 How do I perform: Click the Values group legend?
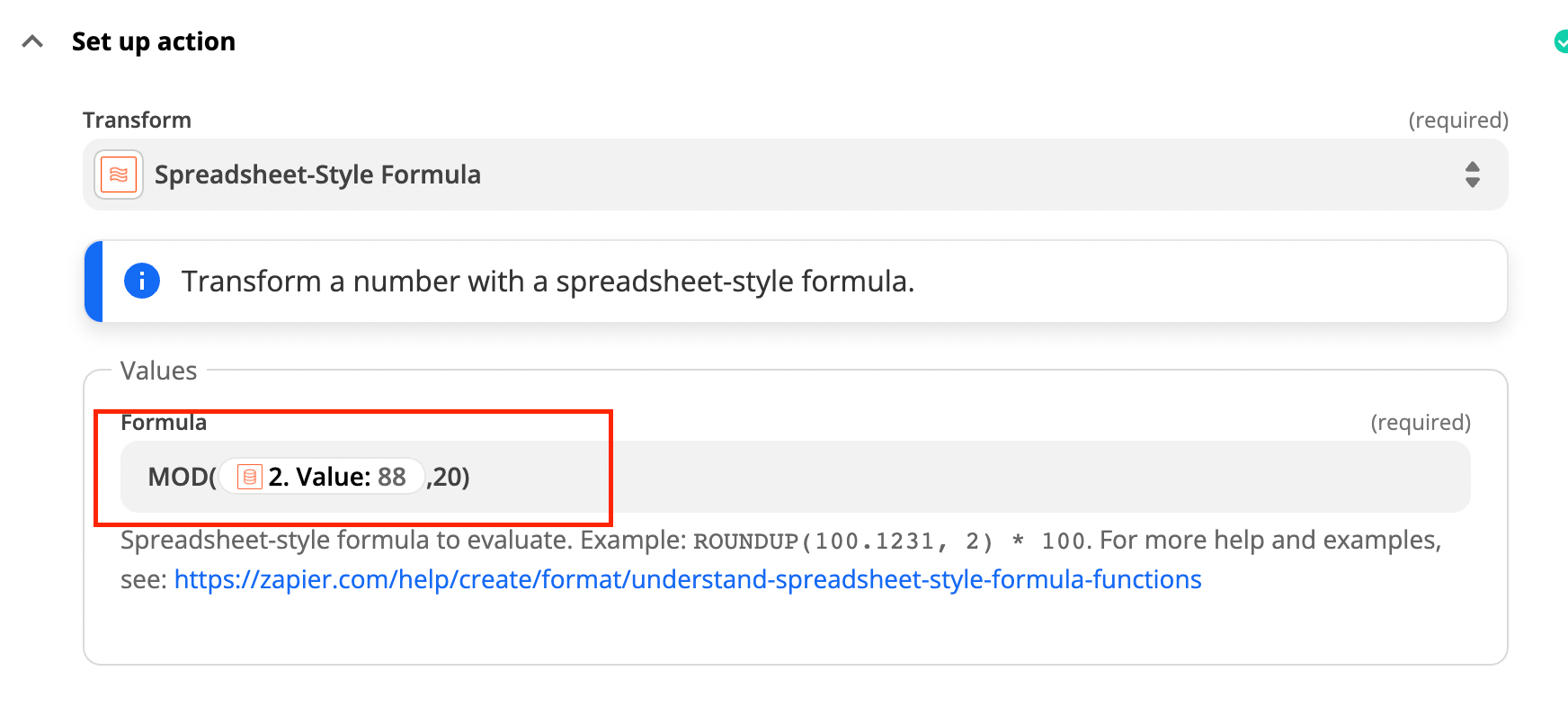[x=158, y=371]
